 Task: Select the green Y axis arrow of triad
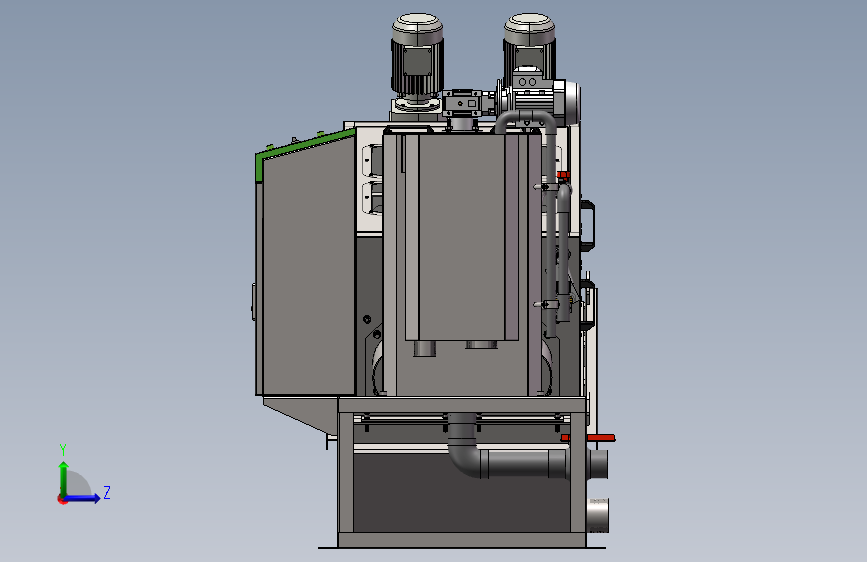pyautogui.click(x=64, y=479)
